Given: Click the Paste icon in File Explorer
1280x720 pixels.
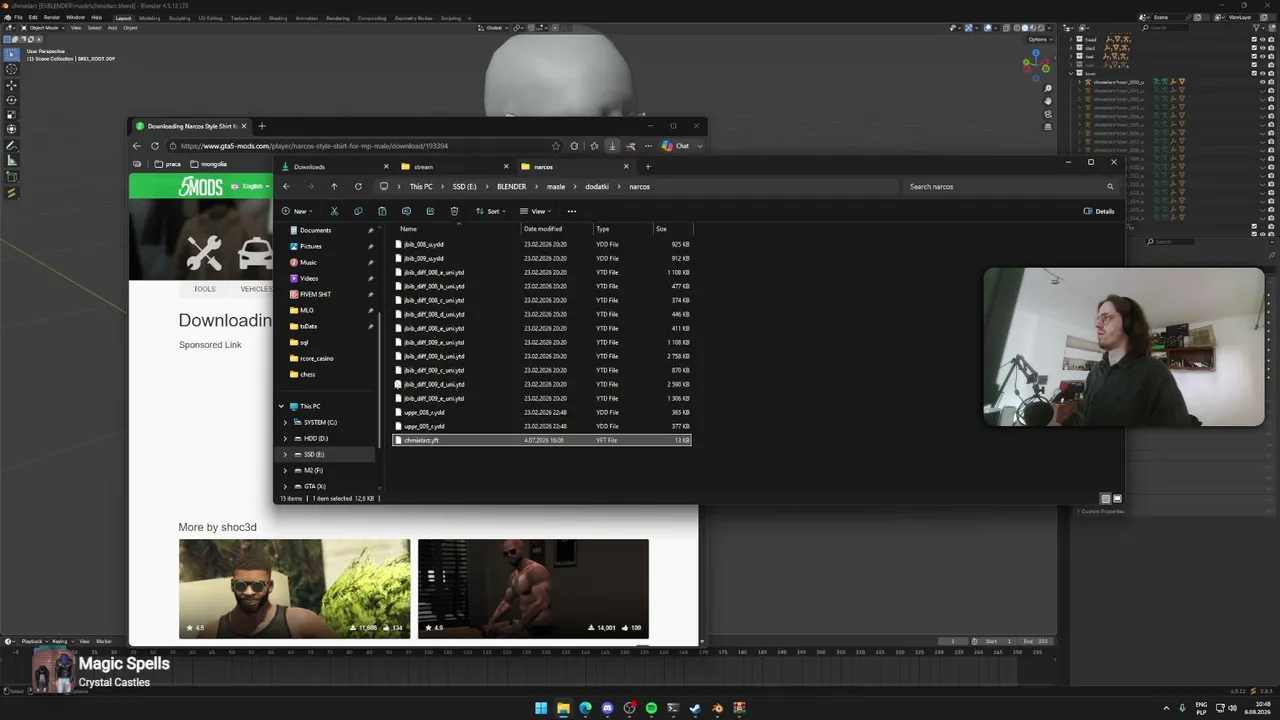Looking at the screenshot, I should pos(382,211).
